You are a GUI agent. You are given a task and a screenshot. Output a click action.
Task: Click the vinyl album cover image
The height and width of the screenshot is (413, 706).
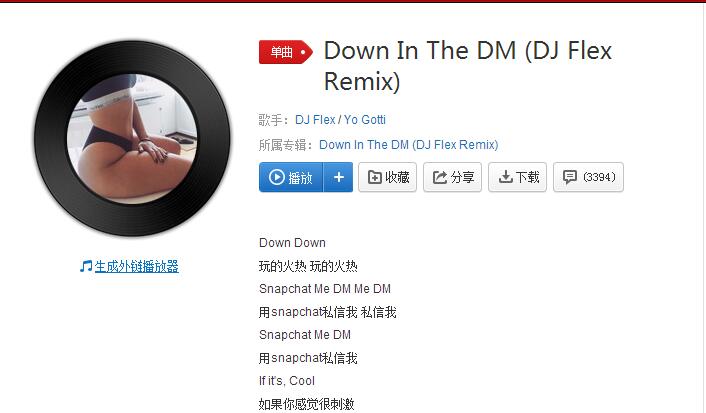pyautogui.click(x=132, y=138)
